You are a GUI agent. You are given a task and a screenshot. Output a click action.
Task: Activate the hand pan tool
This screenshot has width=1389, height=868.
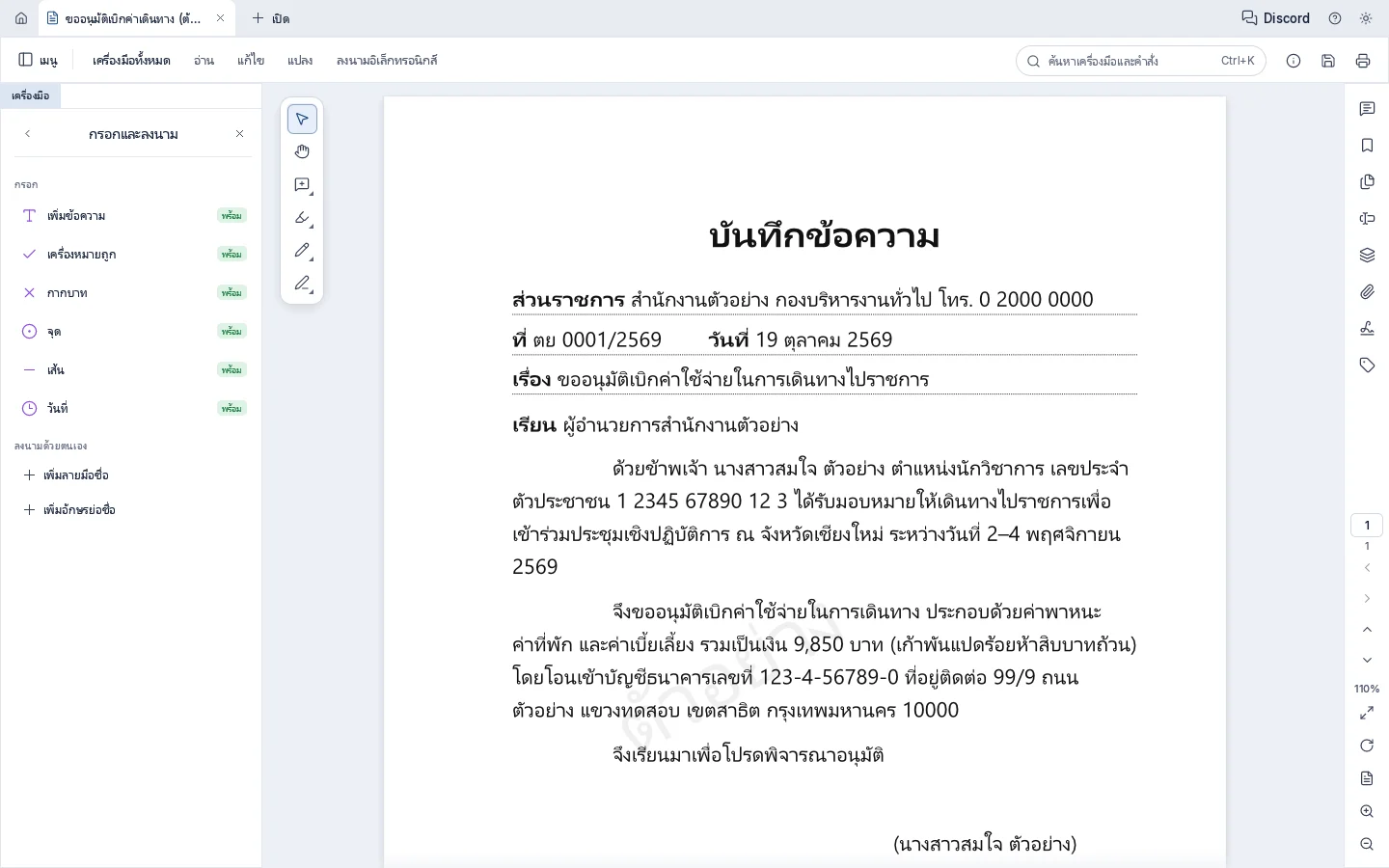[302, 151]
